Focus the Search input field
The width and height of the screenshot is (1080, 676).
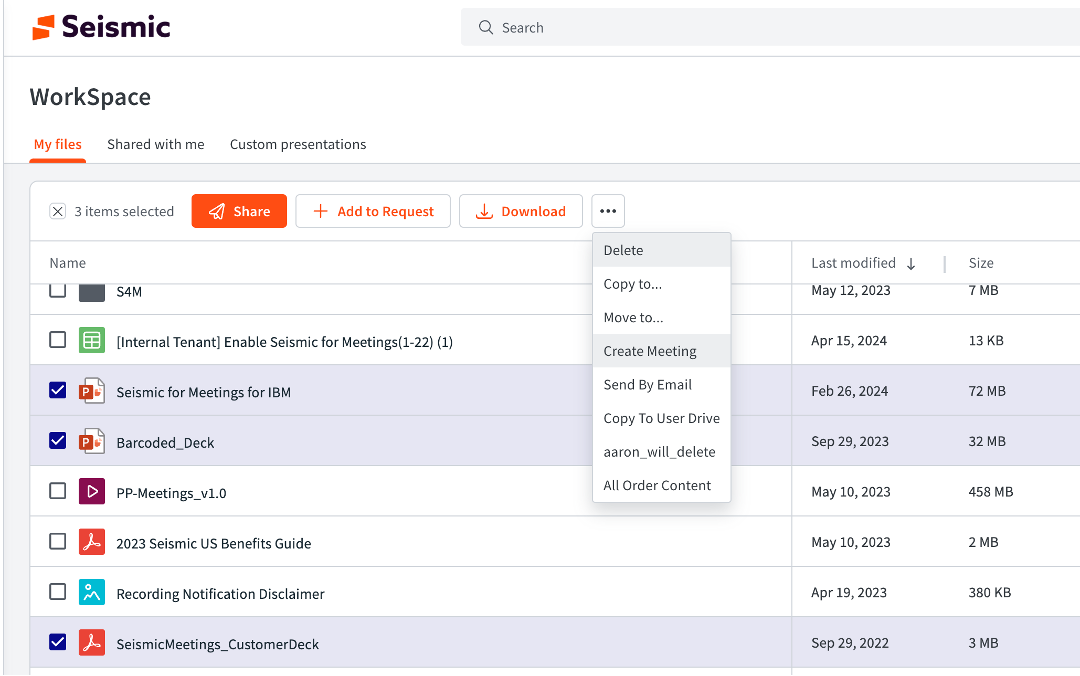[x=770, y=28]
